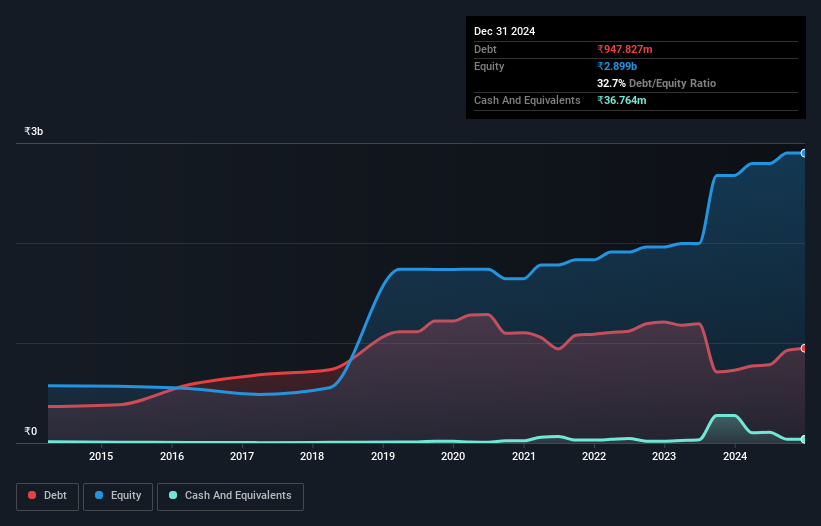
Task: Click the red Debt legend dot
Action: pyautogui.click(x=32, y=495)
